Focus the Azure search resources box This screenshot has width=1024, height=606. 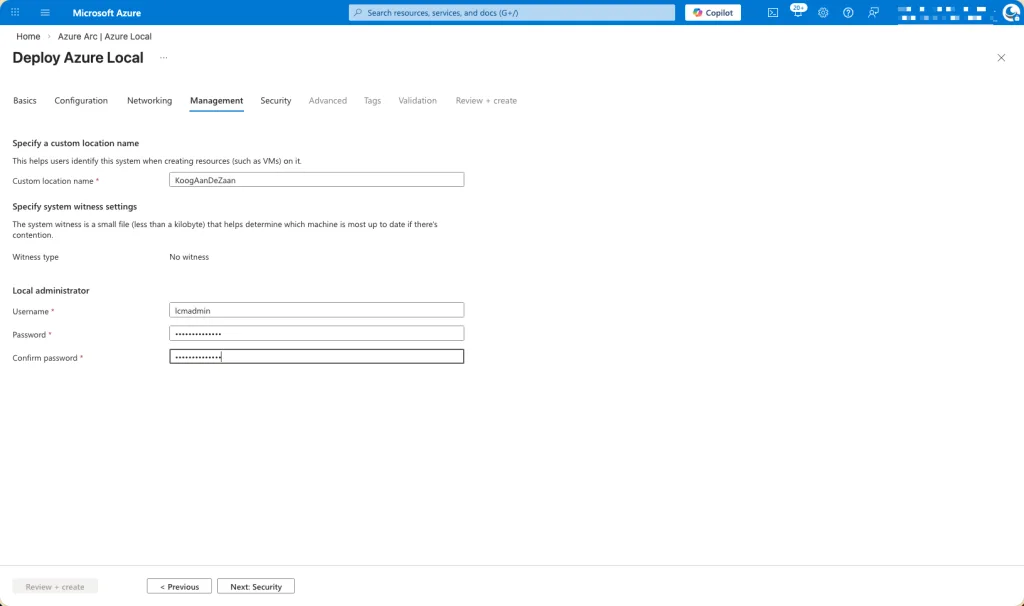point(512,13)
